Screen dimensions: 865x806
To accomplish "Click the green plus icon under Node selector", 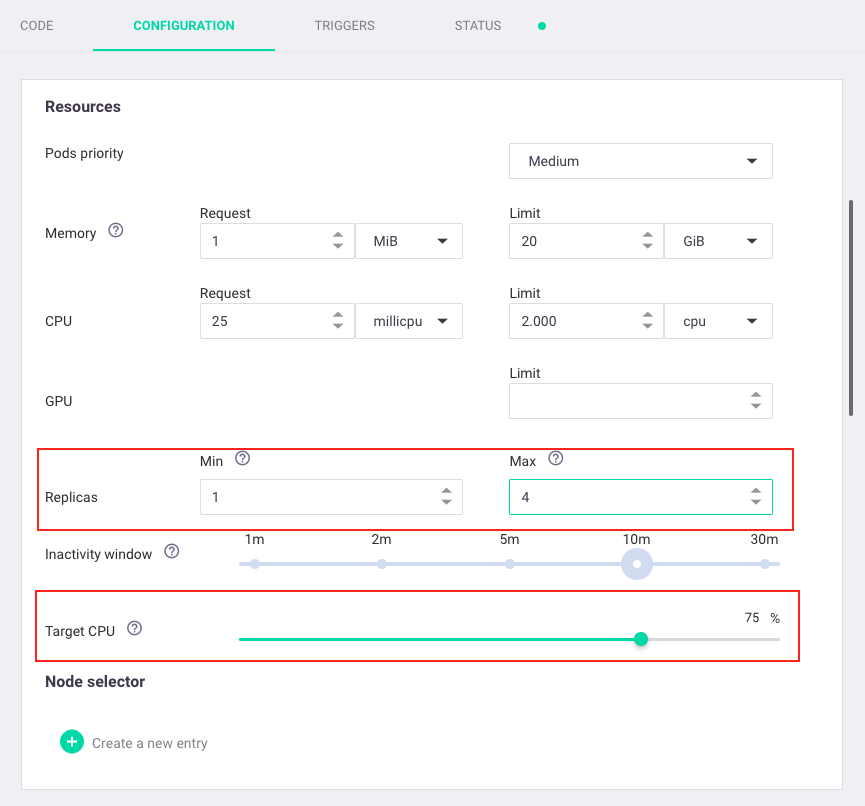I will click(x=71, y=742).
